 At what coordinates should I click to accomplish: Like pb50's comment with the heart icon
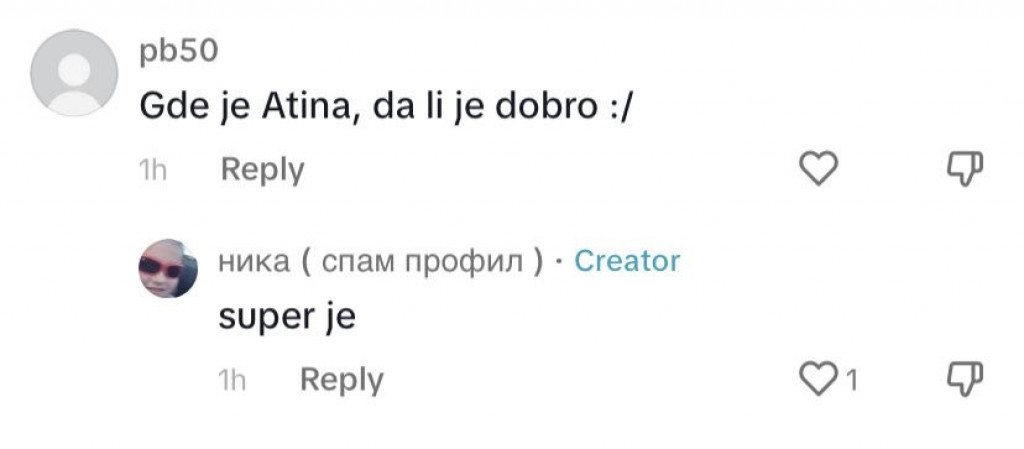(x=819, y=170)
